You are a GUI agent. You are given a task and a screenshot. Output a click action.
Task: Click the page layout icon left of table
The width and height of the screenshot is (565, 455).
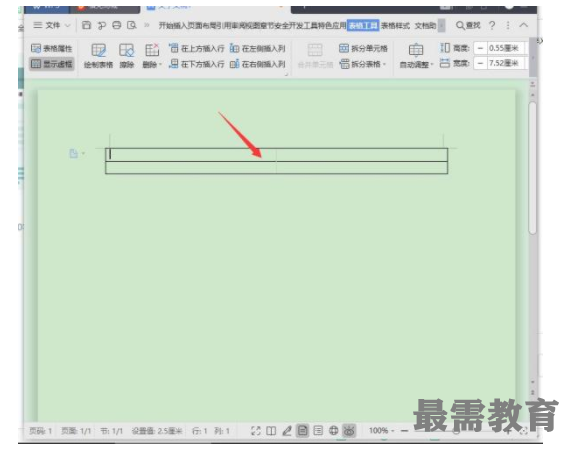pyautogui.click(x=74, y=153)
